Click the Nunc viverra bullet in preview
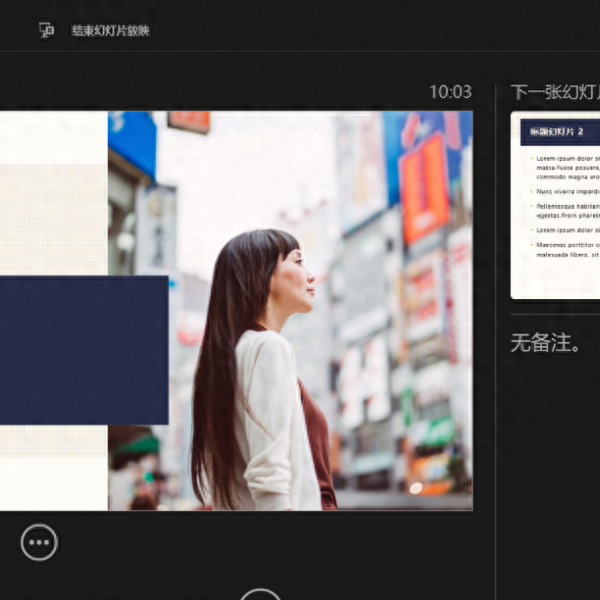The width and height of the screenshot is (600, 600). pos(565,190)
